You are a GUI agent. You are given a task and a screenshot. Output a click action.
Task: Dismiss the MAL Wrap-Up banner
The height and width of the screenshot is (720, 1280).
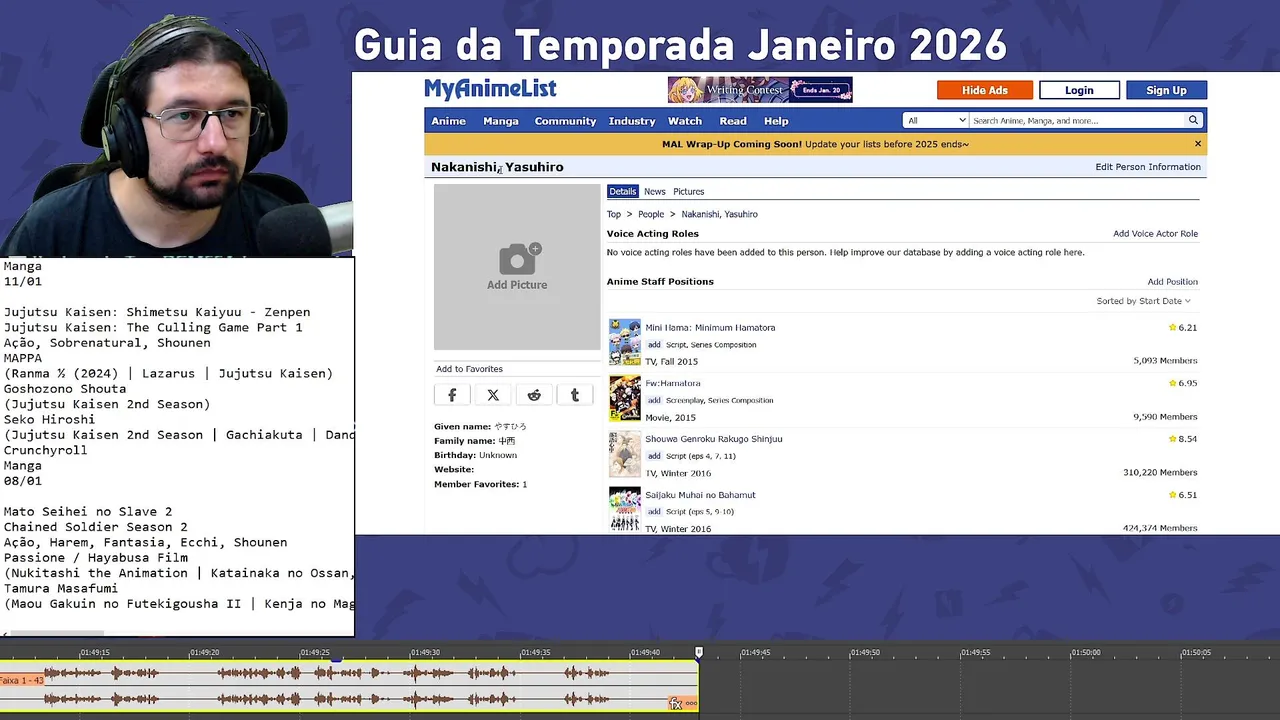coord(1197,144)
